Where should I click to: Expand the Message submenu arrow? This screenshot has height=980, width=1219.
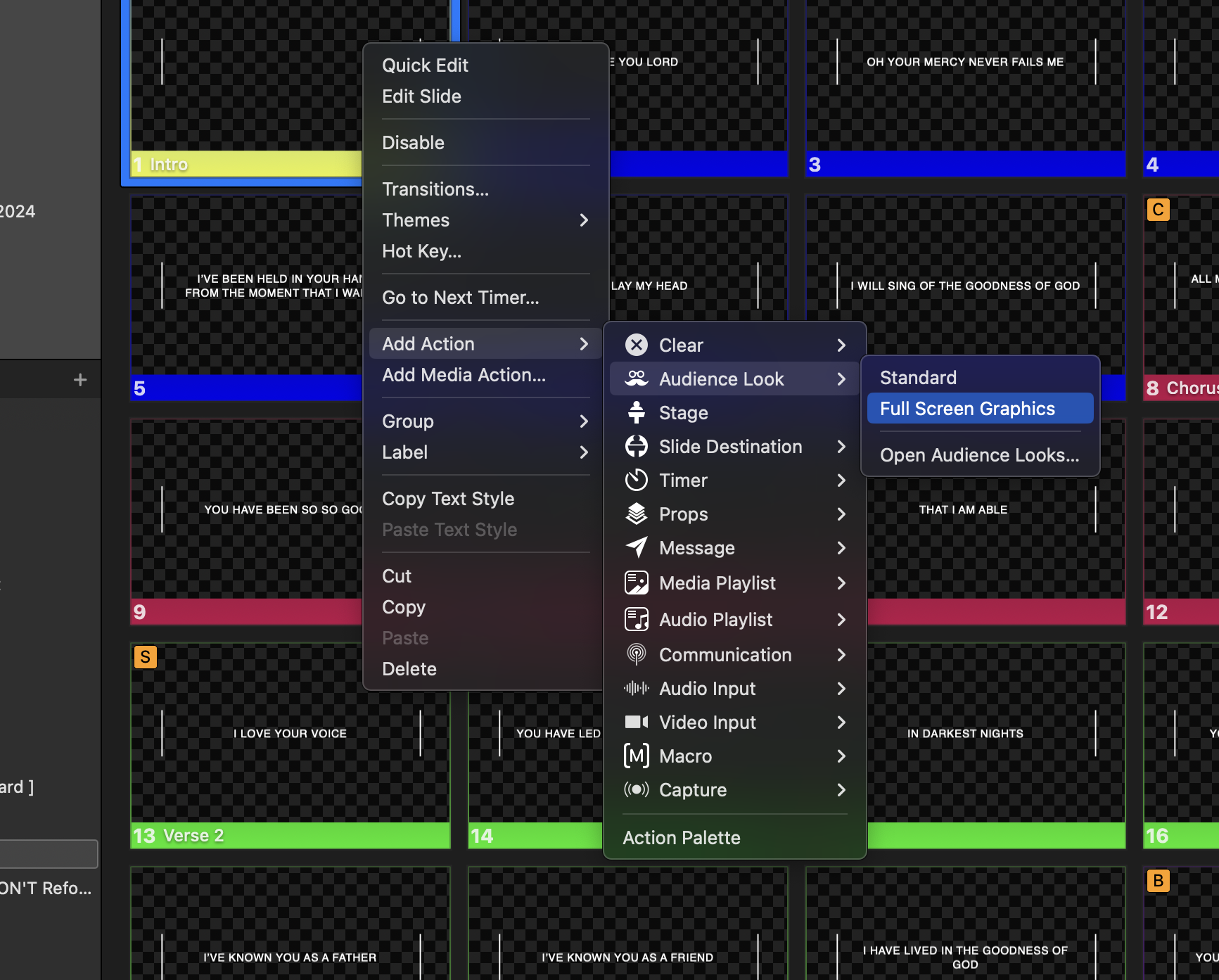841,547
